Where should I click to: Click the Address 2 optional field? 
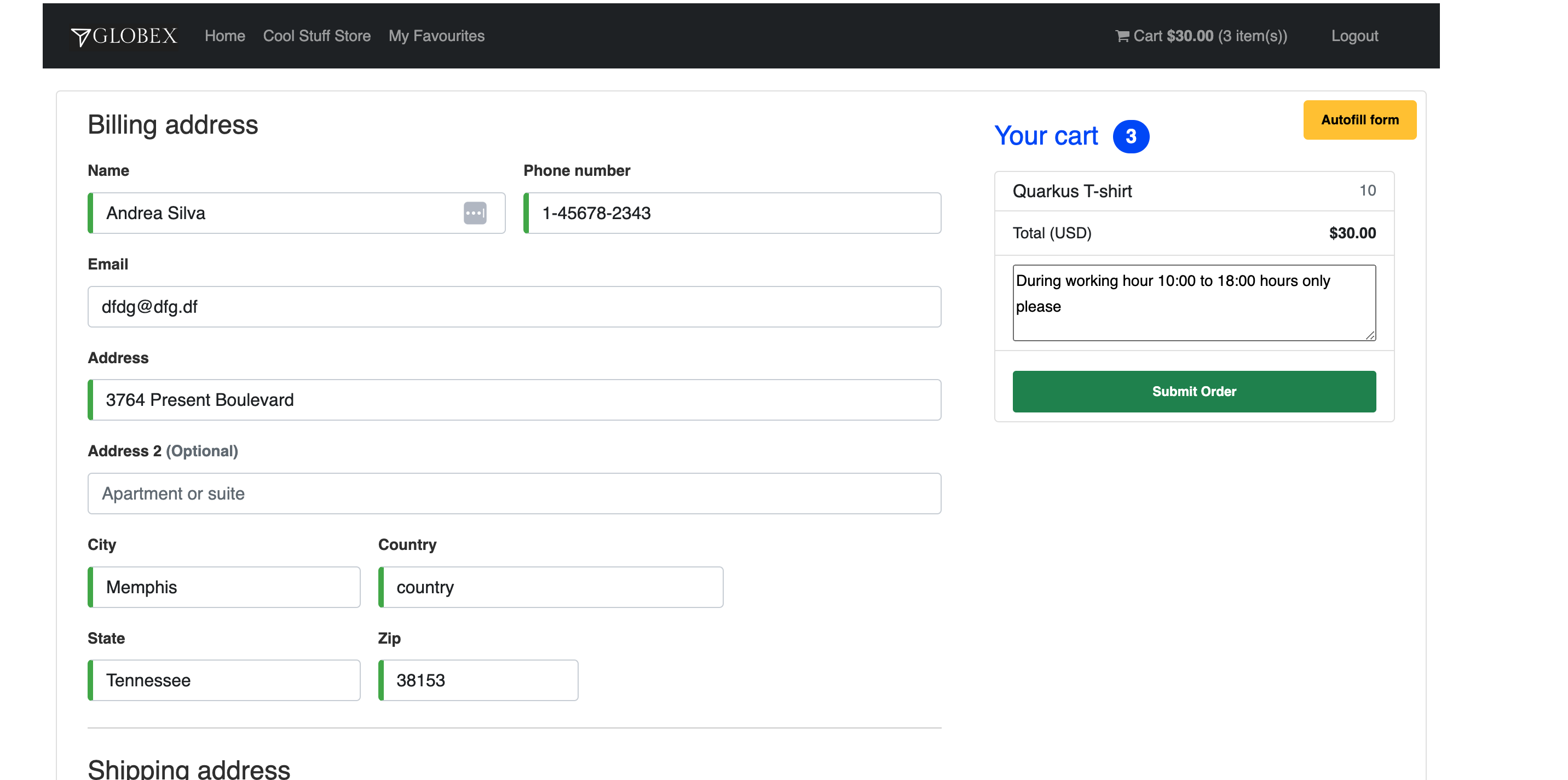coord(514,493)
